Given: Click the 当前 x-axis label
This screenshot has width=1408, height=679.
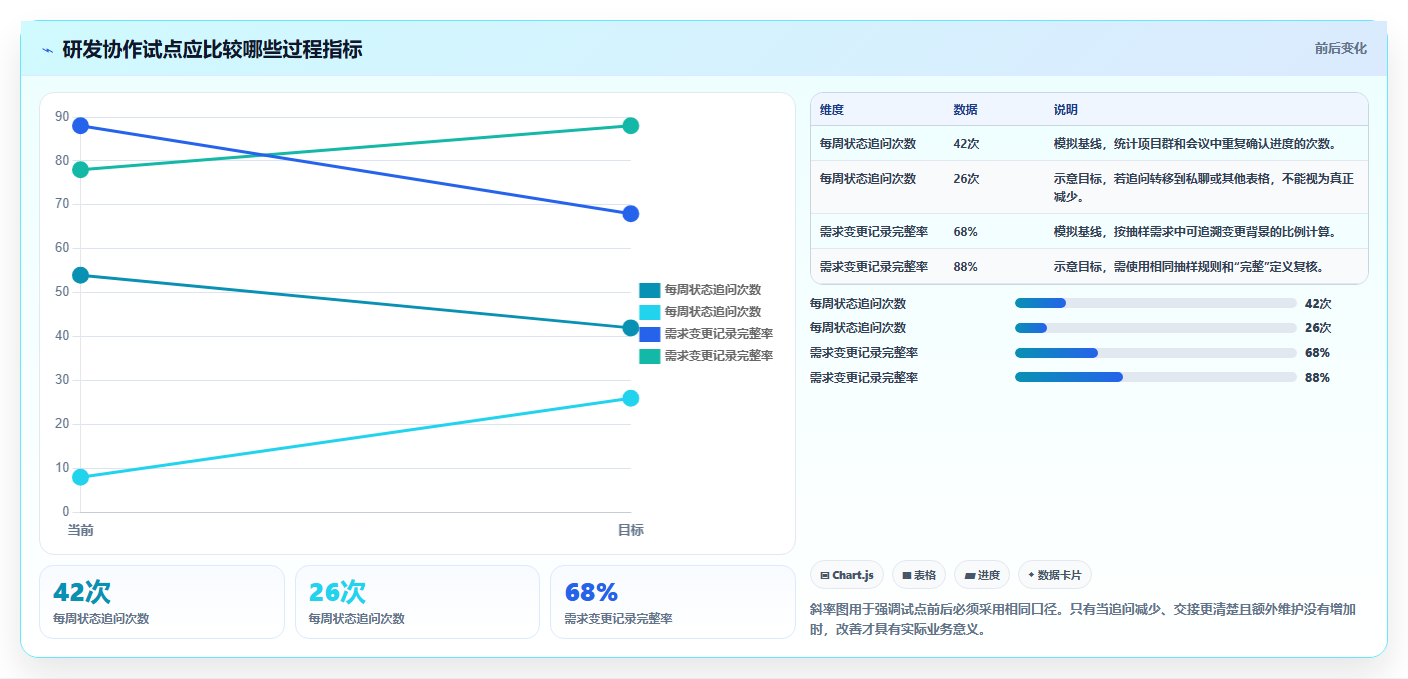Looking at the screenshot, I should coord(81,530).
